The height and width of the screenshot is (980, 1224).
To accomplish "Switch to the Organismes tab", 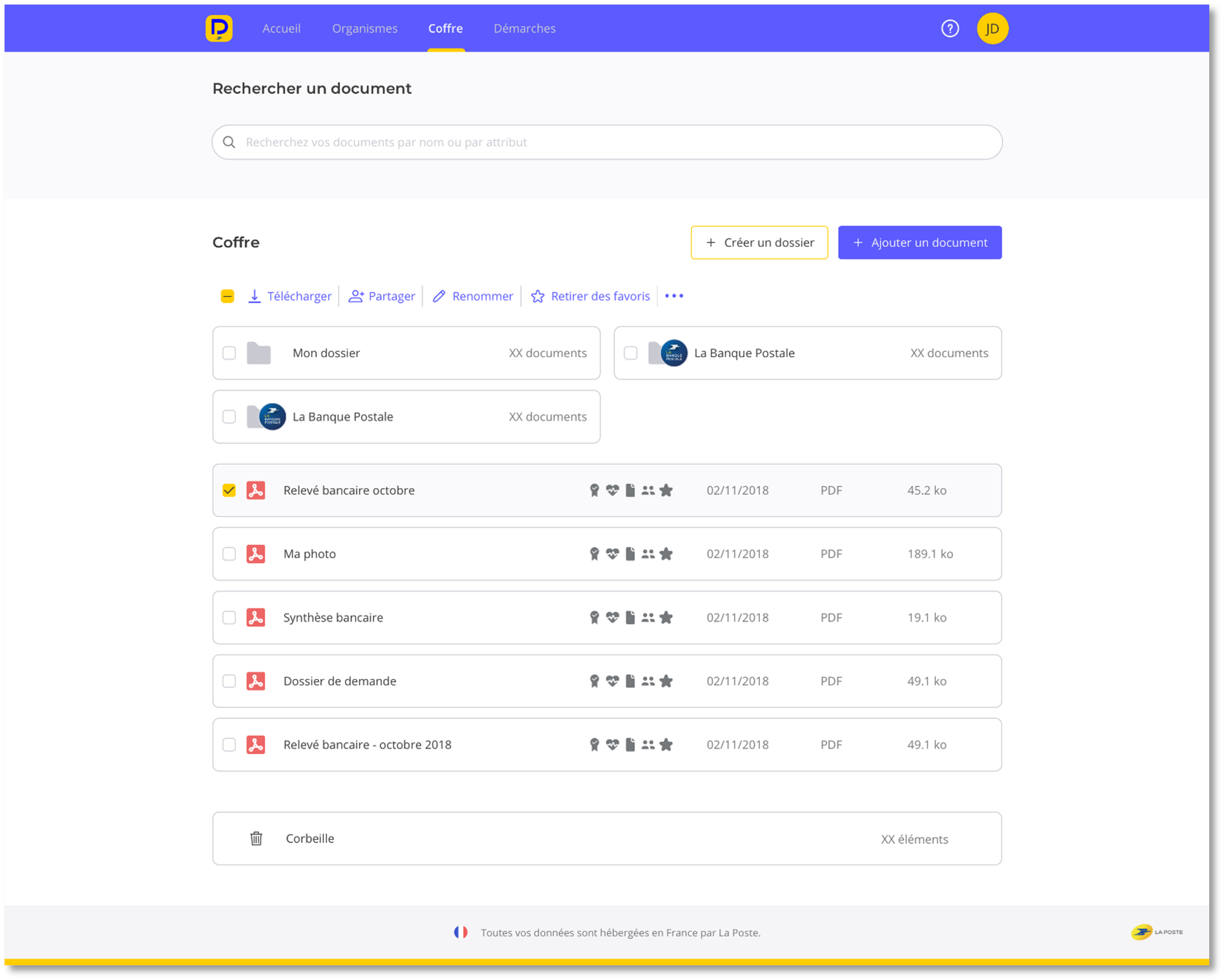I will tap(364, 28).
